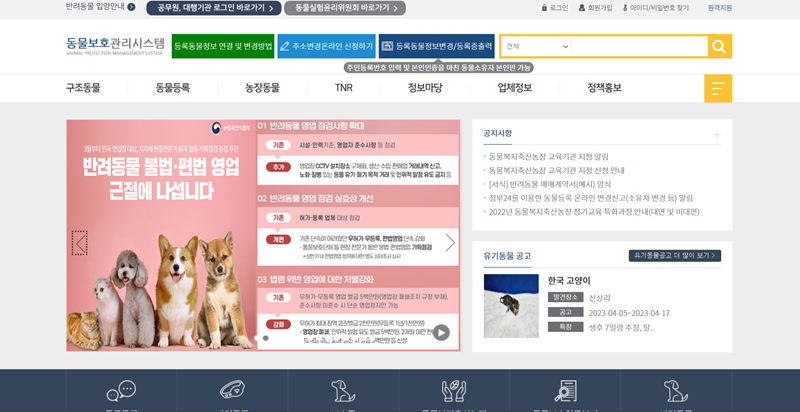Screen dimensions: 800x412
Task: Open the 구조동물 menu
Action: click(x=83, y=88)
